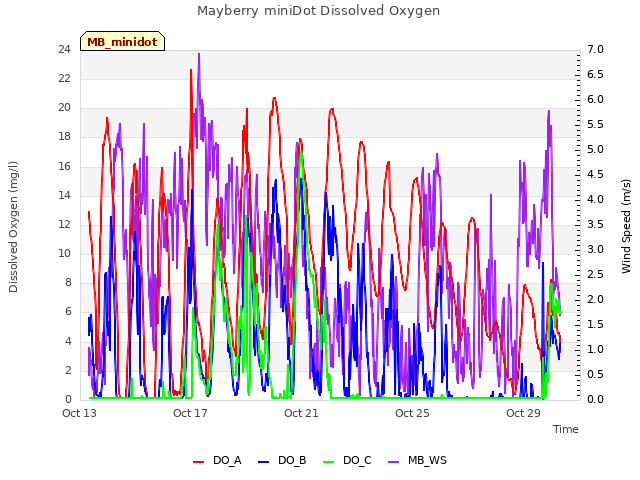
Task: Click the 6.5 value on right axis
Action: tap(596, 74)
